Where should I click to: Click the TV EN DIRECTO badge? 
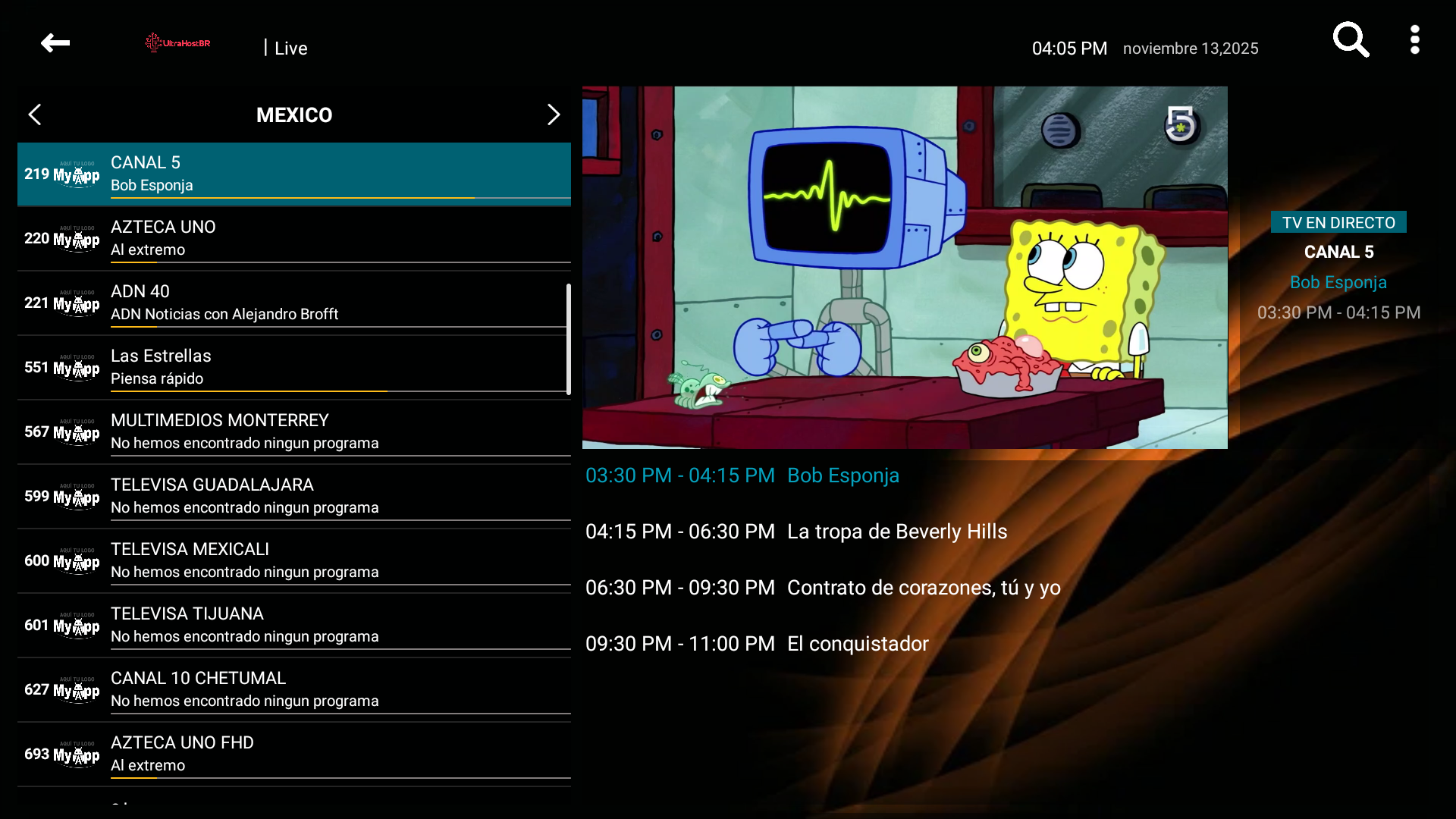click(x=1338, y=222)
